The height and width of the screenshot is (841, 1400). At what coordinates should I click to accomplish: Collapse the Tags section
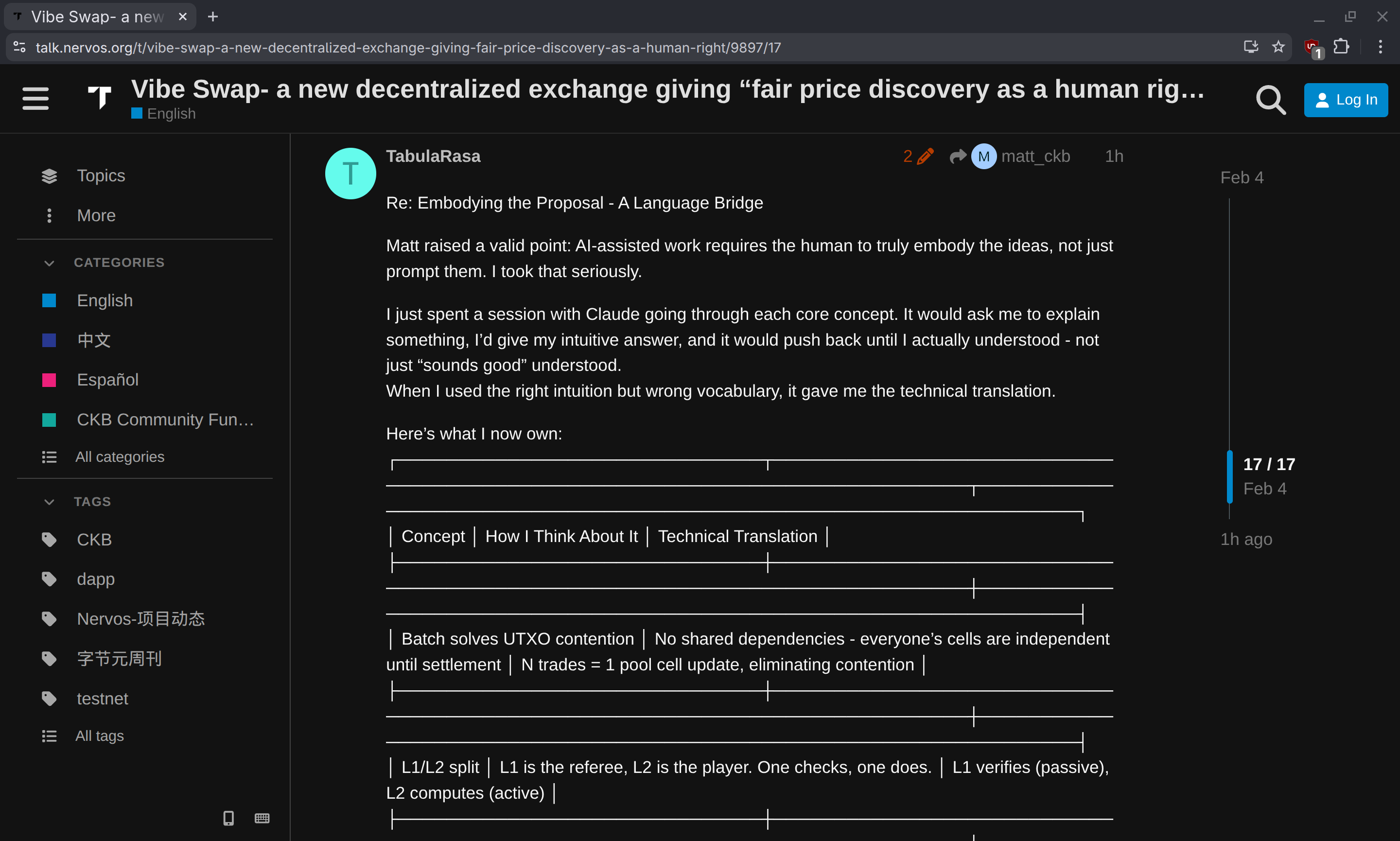(49, 502)
